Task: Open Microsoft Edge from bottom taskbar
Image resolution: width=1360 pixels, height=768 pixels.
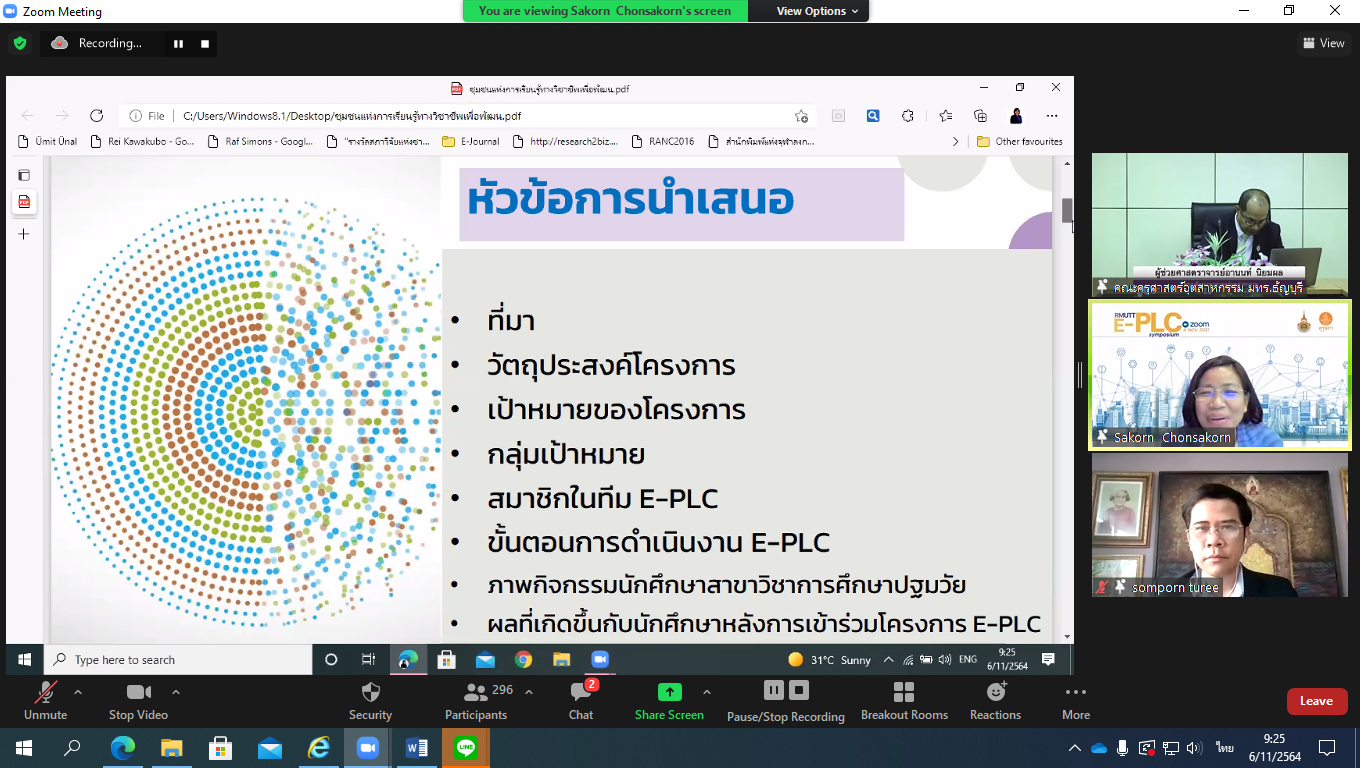Action: [x=122, y=748]
